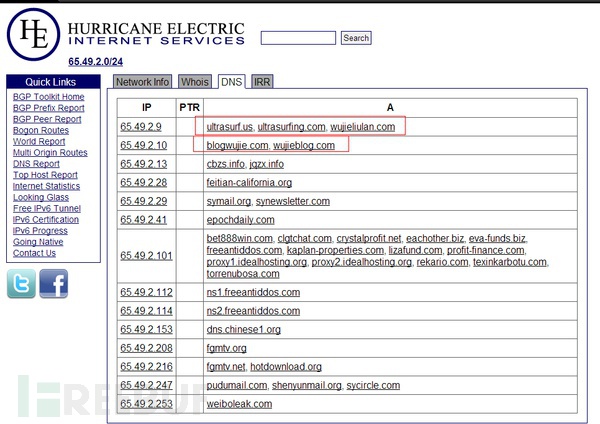This screenshot has width=600, height=424.
Task: Open IP address 65.49.2.13
Action: [143, 164]
